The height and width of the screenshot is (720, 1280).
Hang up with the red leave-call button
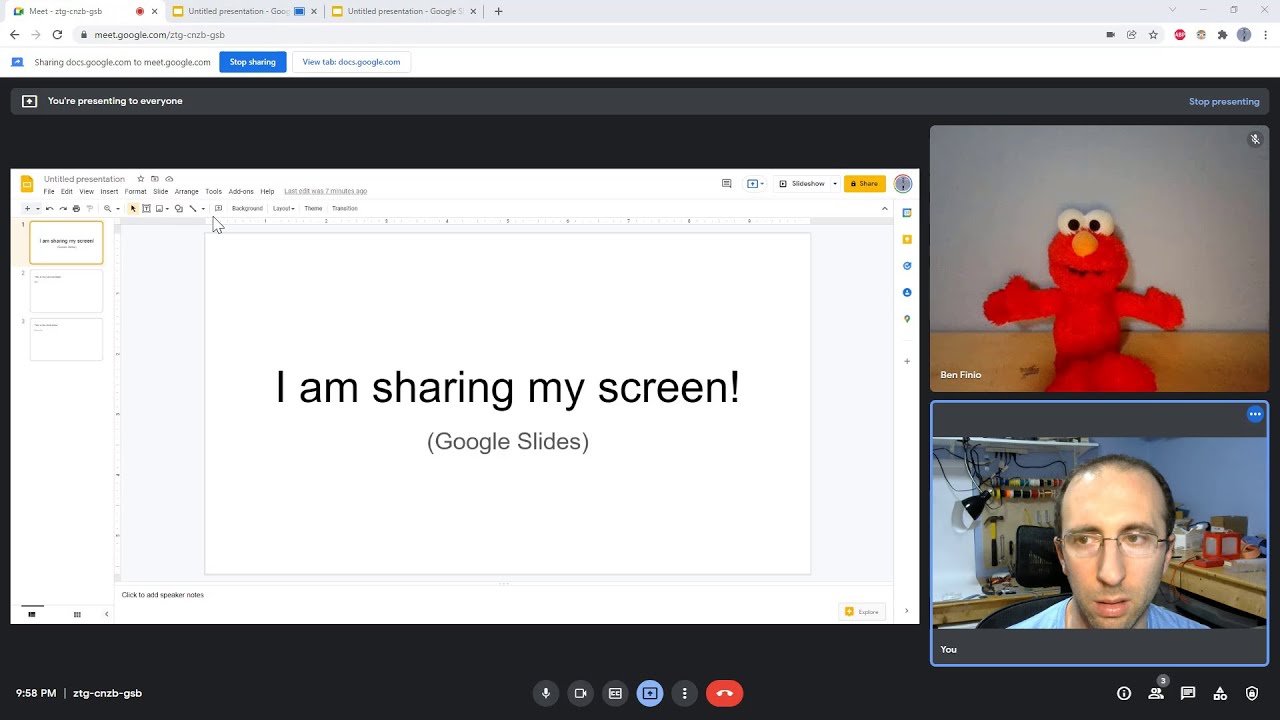click(x=725, y=693)
